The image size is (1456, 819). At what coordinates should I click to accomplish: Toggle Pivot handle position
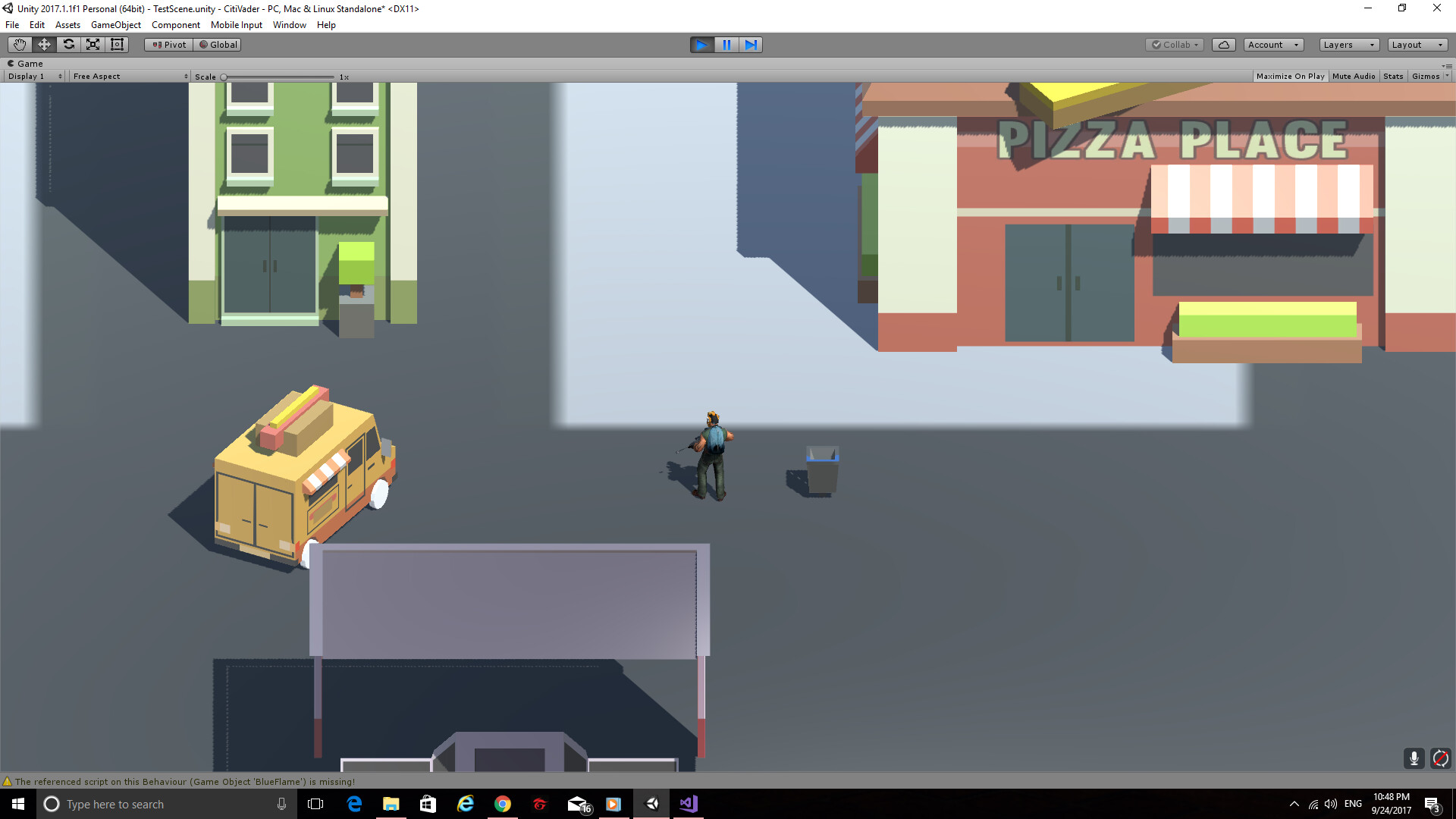click(169, 45)
